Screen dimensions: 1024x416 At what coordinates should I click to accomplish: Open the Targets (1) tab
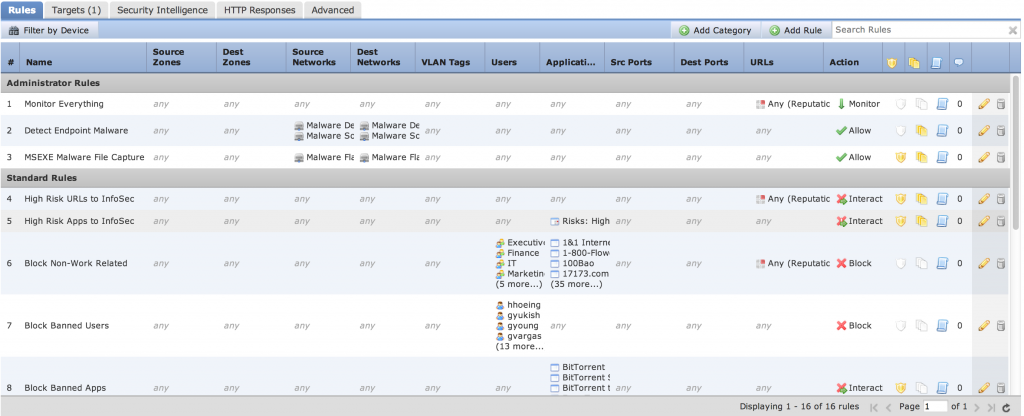point(75,9)
